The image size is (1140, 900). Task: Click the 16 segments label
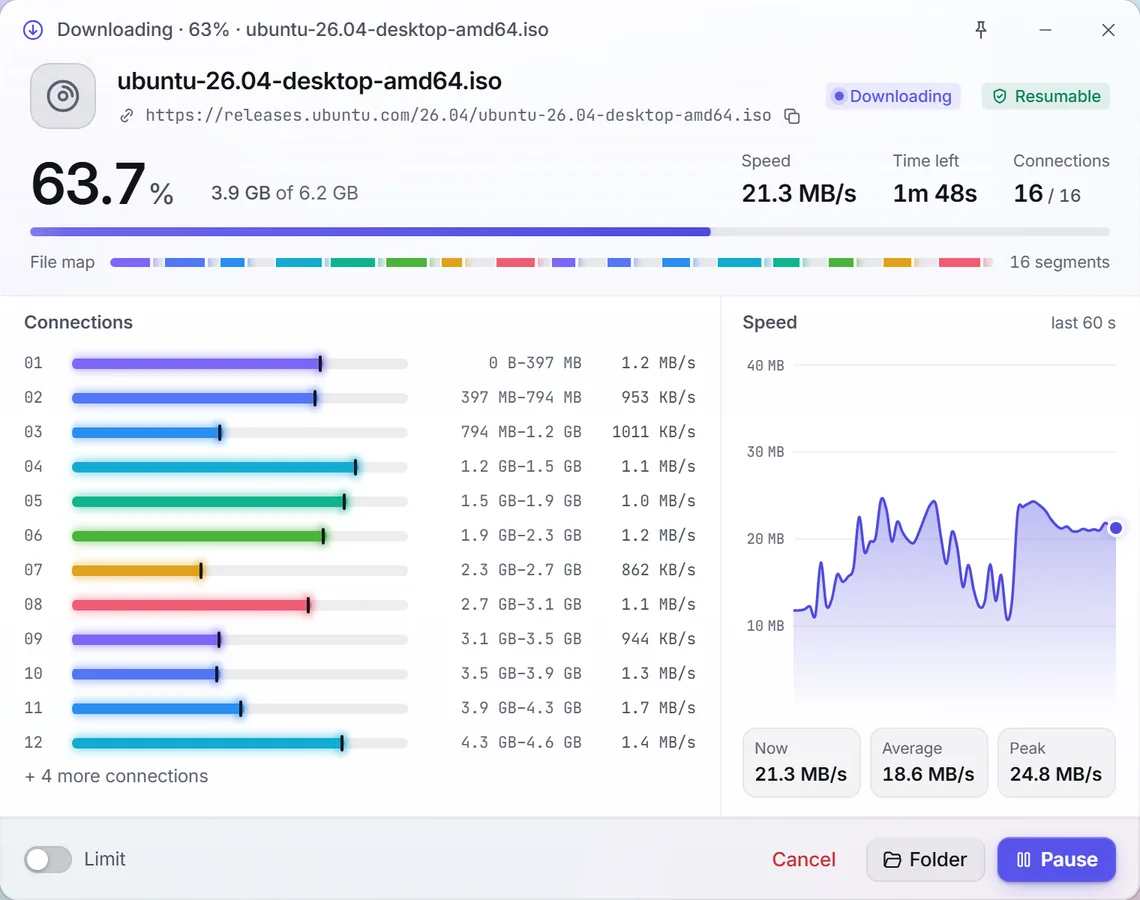1059,262
